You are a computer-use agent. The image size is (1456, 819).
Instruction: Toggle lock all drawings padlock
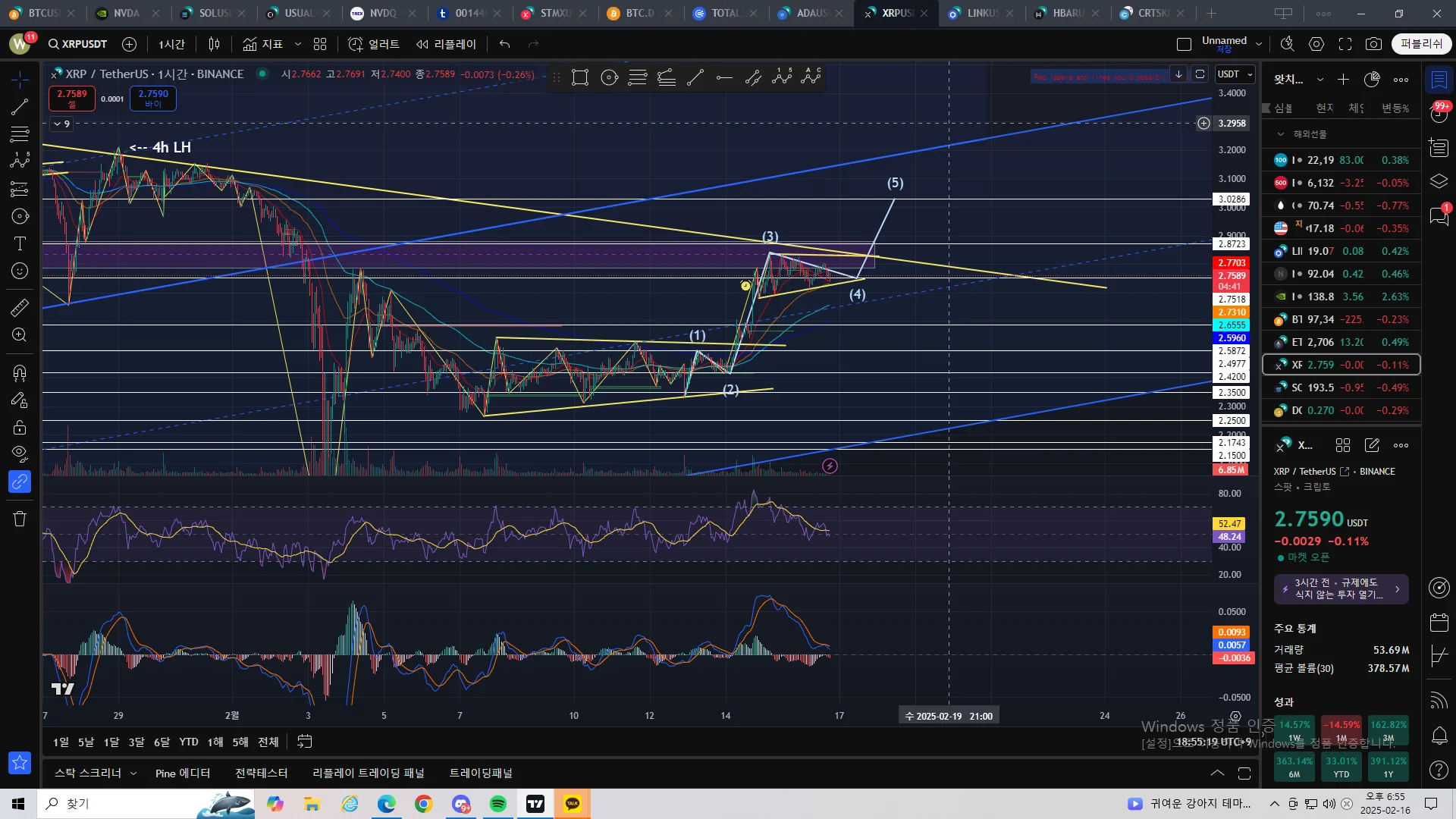click(x=20, y=427)
